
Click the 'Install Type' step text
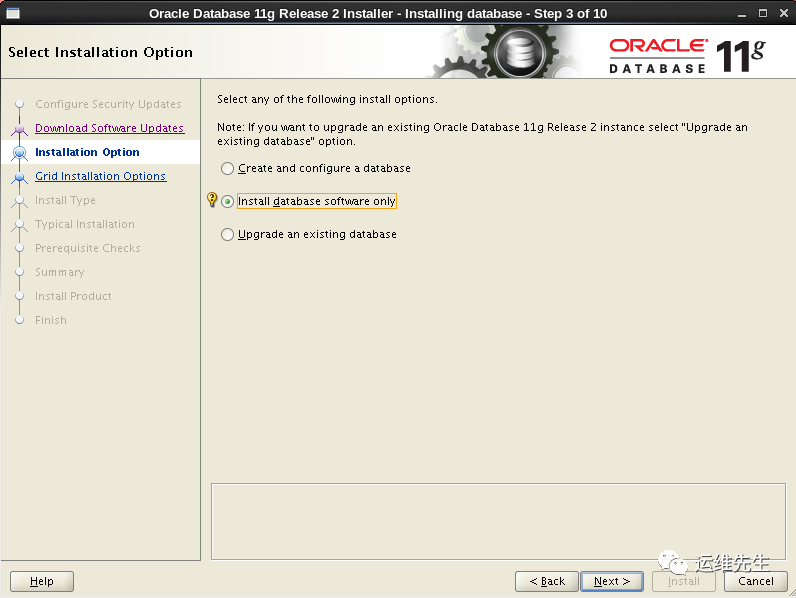65,201
